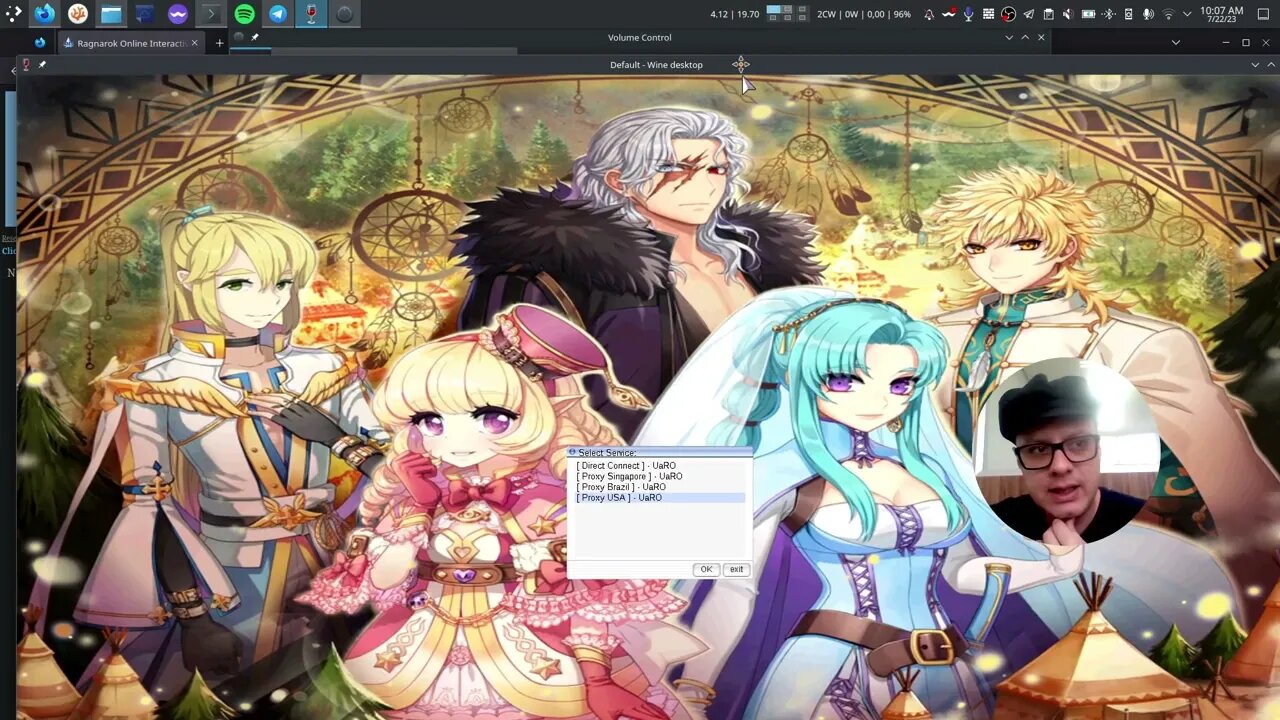
Task: Expand hidden system tray icons
Action: (1187, 14)
